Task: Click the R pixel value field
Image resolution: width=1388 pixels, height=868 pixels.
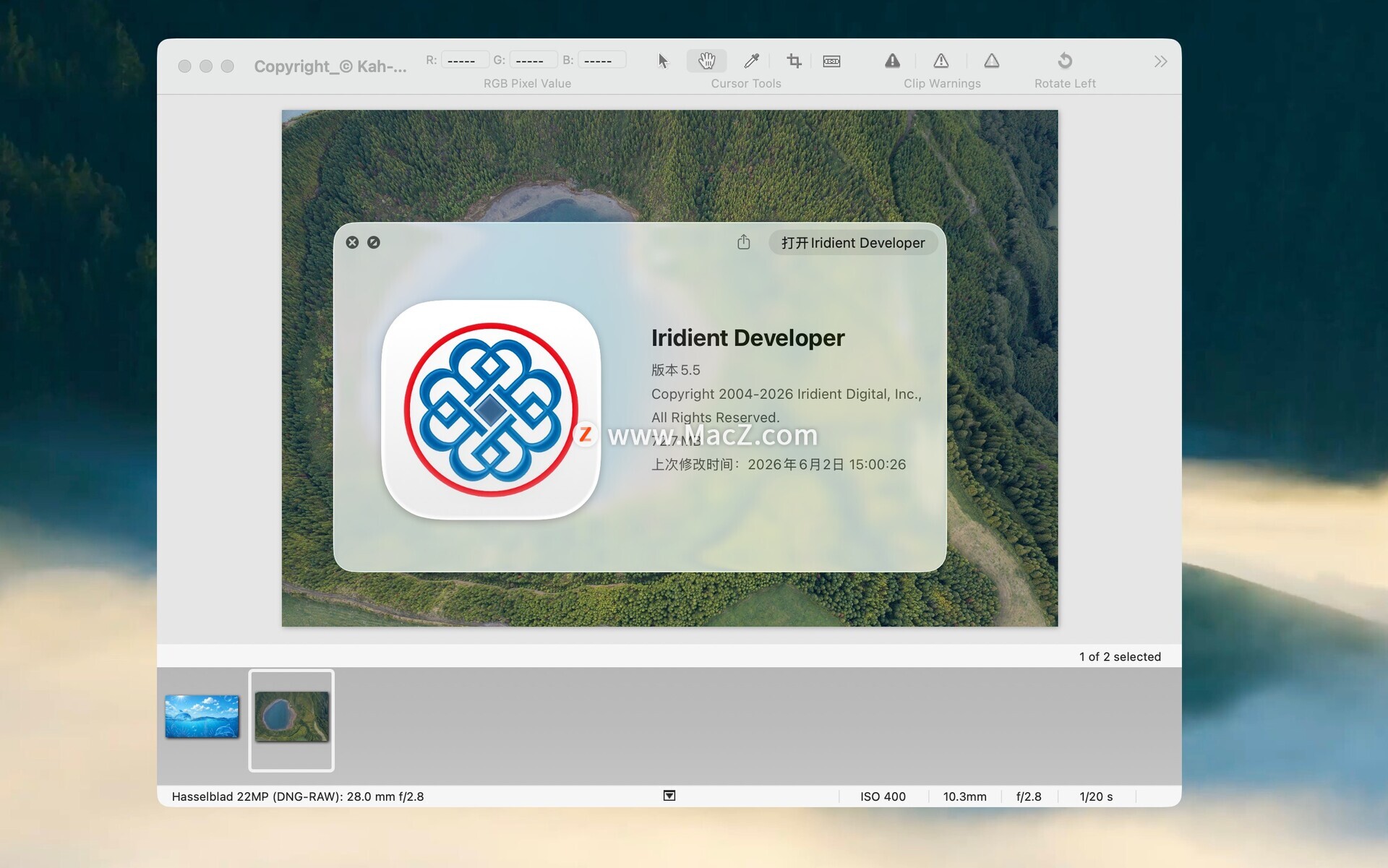Action: 464,60
